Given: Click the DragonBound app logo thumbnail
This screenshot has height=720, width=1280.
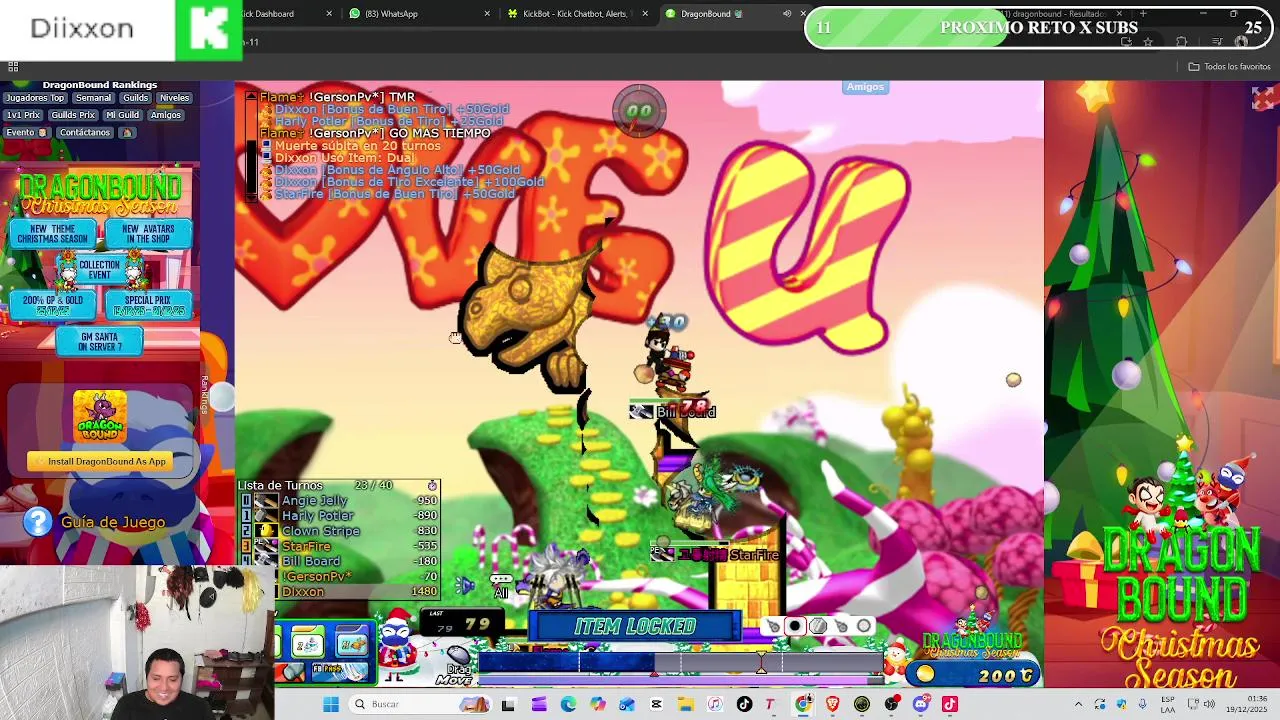Looking at the screenshot, I should point(100,416).
